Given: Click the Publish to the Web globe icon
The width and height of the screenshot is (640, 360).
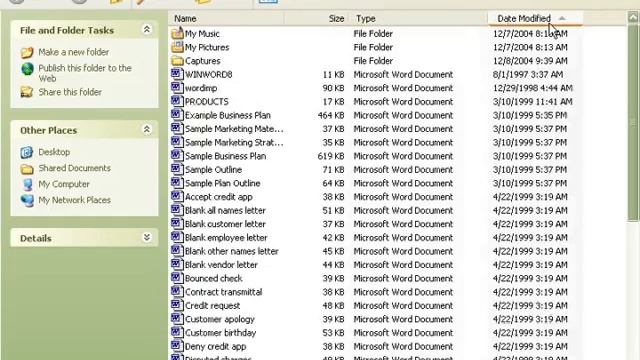Looking at the screenshot, I should point(27,69).
